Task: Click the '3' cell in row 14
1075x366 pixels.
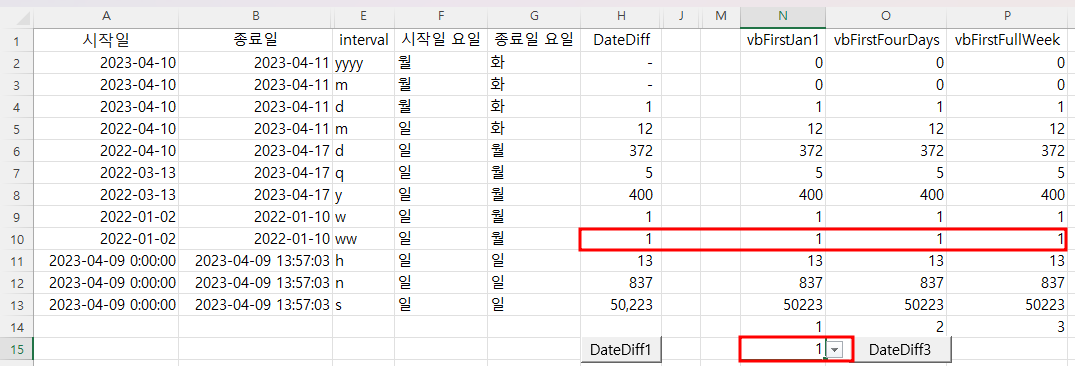Action: point(1008,327)
